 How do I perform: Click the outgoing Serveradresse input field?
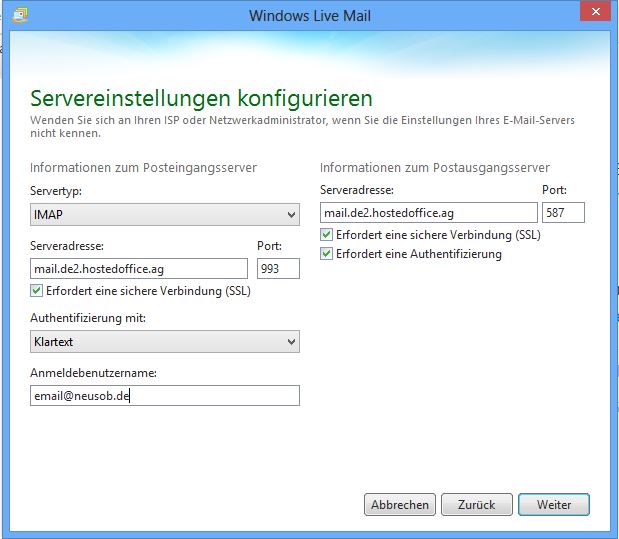pos(429,212)
